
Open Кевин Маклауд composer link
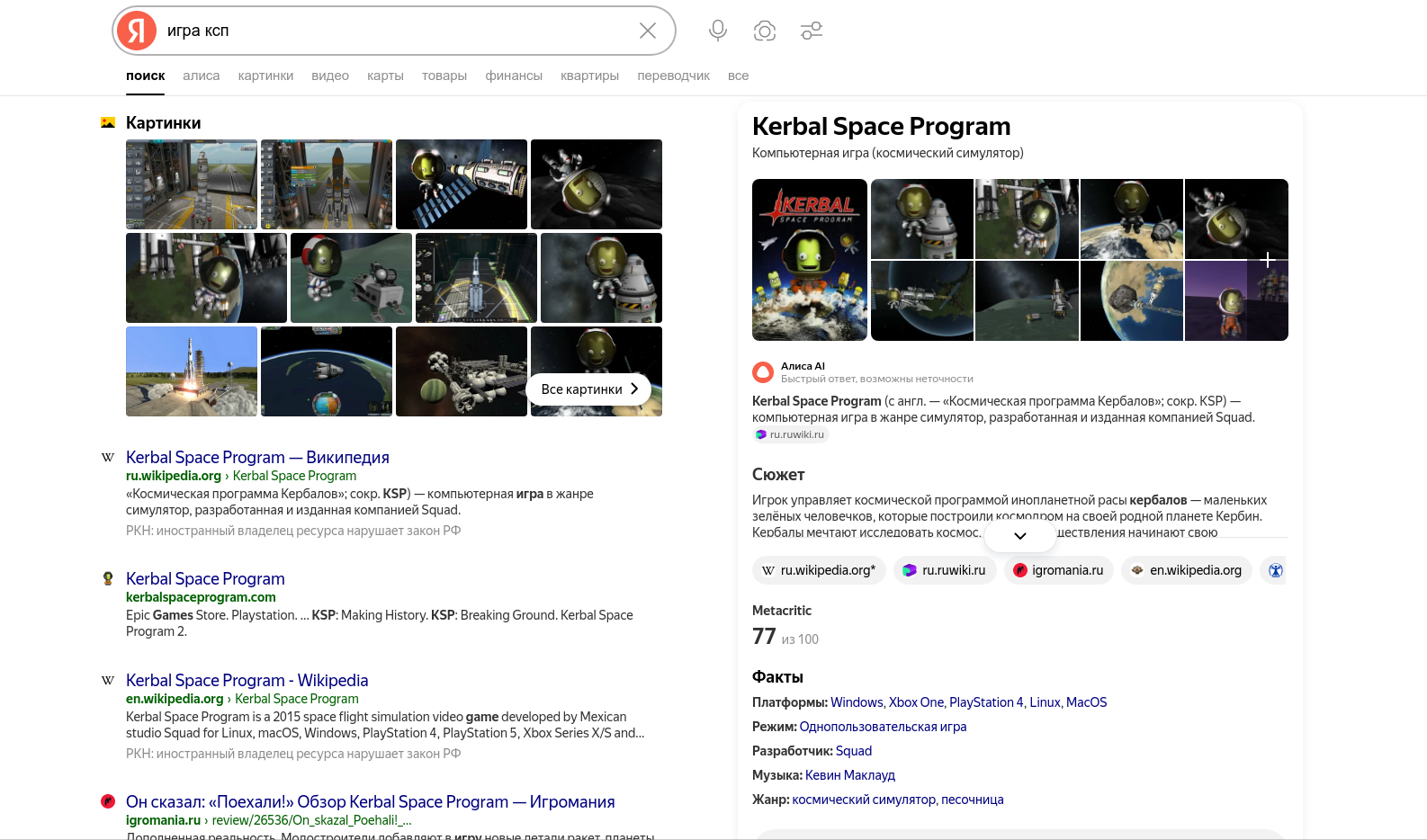[850, 775]
